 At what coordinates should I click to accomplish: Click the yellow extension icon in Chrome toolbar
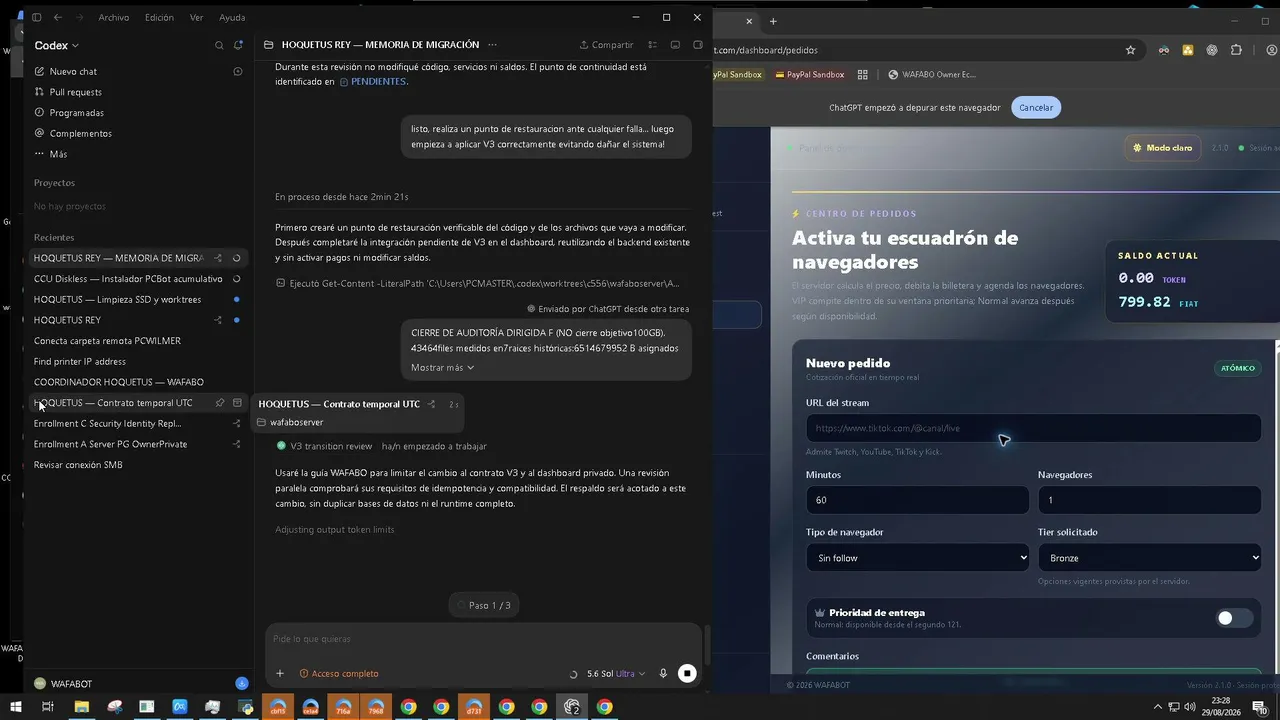(1187, 50)
